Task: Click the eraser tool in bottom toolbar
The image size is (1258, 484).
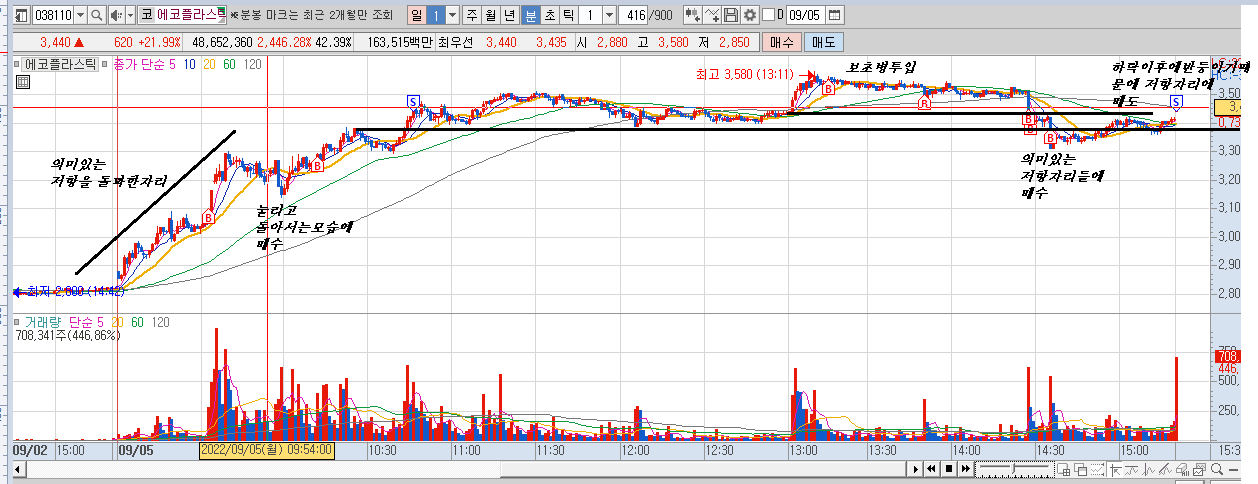Action: (x=1182, y=468)
